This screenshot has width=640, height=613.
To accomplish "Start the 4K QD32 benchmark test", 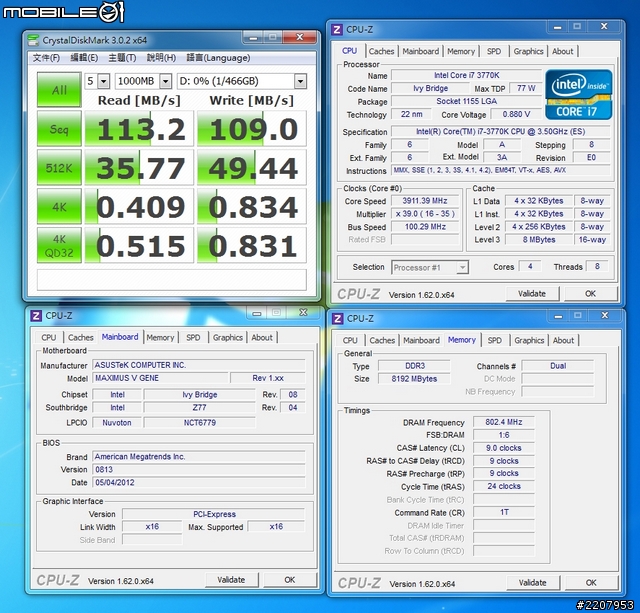I will (59, 245).
